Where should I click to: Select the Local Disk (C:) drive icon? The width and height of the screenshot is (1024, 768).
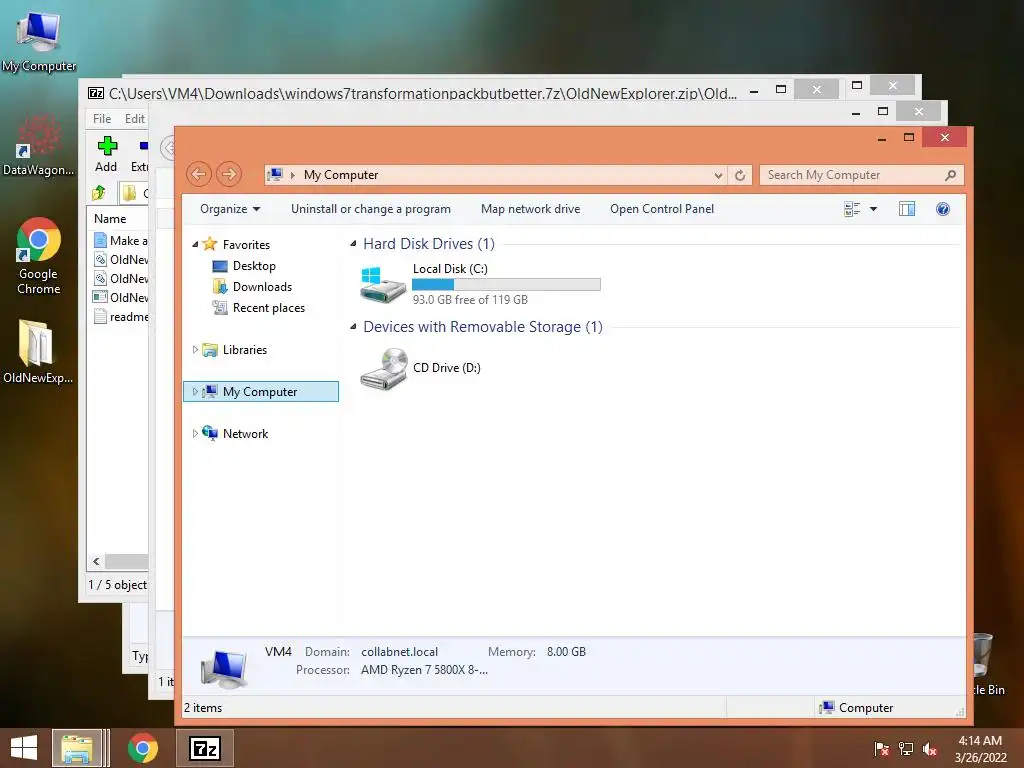tap(383, 285)
